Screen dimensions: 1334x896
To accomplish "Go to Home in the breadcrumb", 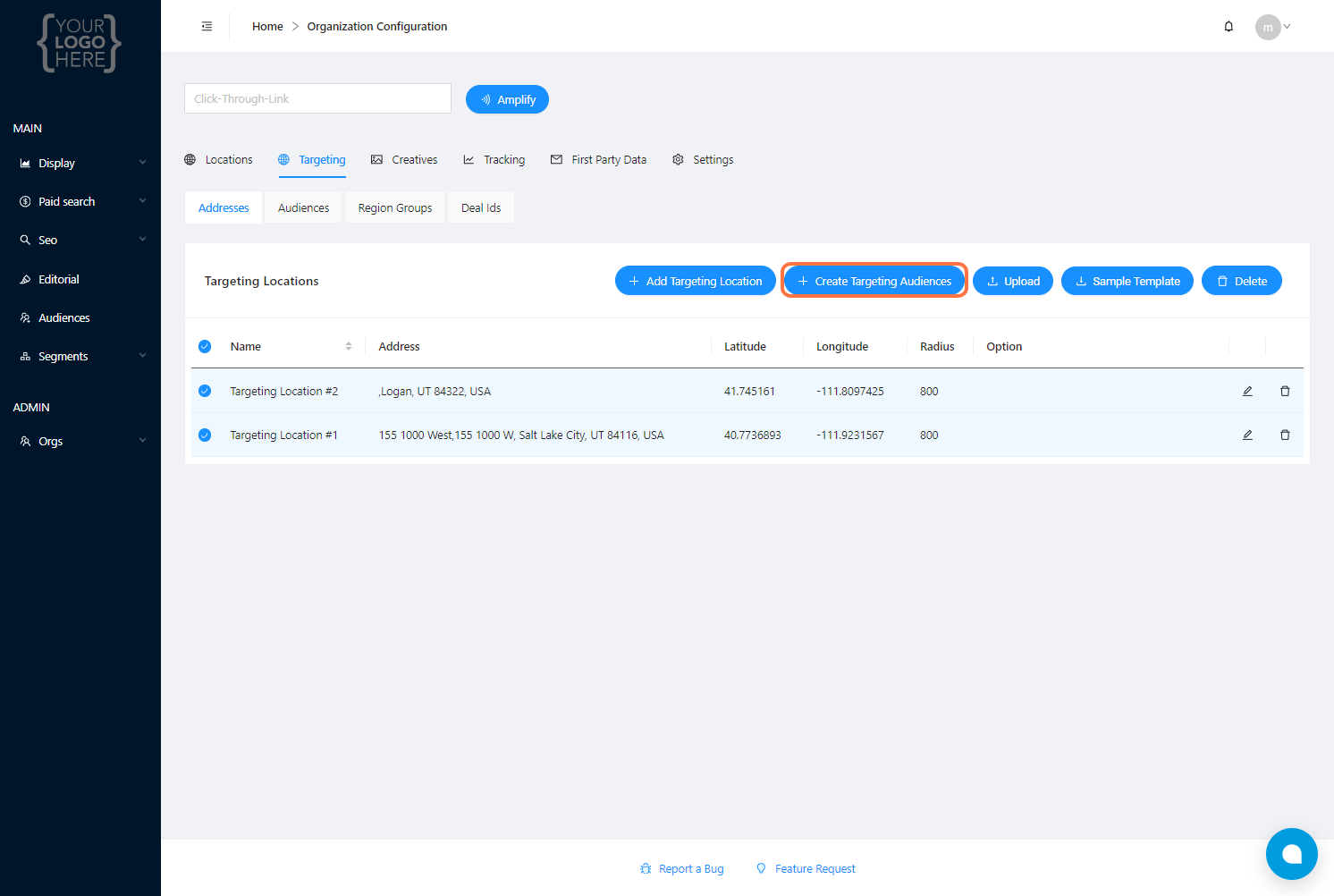I will click(267, 27).
